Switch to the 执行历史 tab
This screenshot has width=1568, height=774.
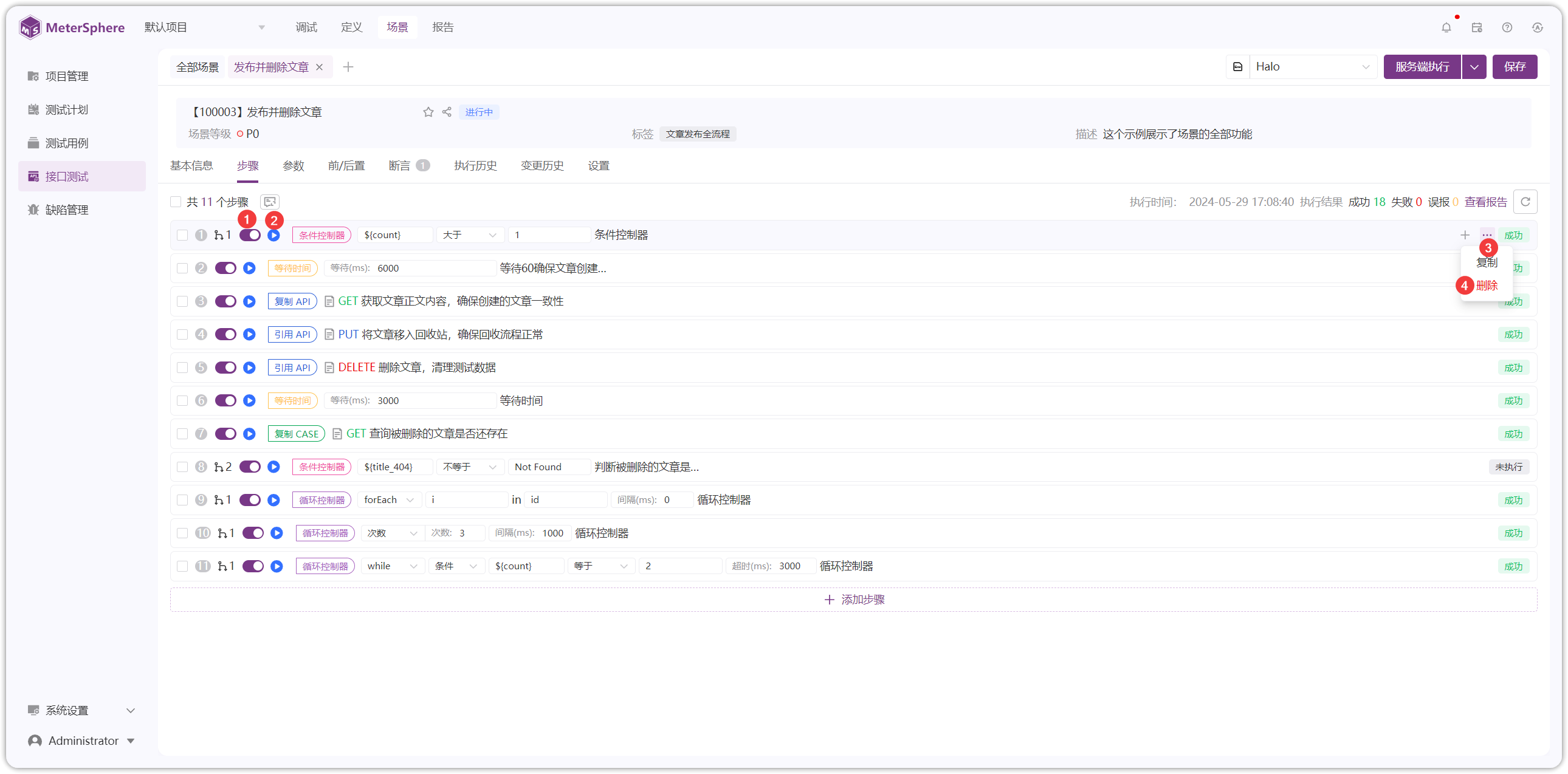pos(475,165)
